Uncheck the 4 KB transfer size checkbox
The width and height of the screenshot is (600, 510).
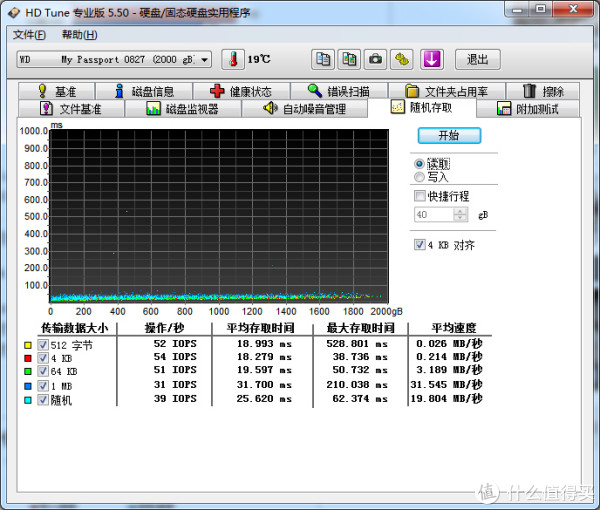click(x=43, y=358)
